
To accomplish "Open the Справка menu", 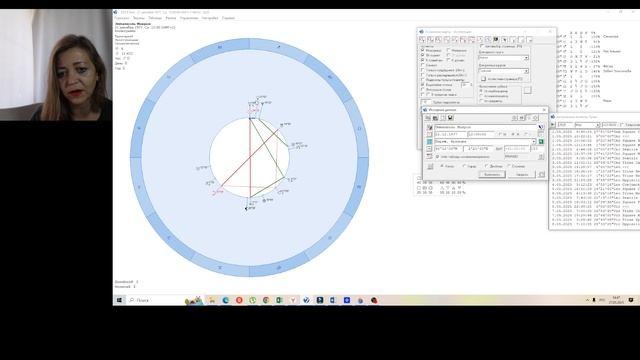I will coord(228,18).
